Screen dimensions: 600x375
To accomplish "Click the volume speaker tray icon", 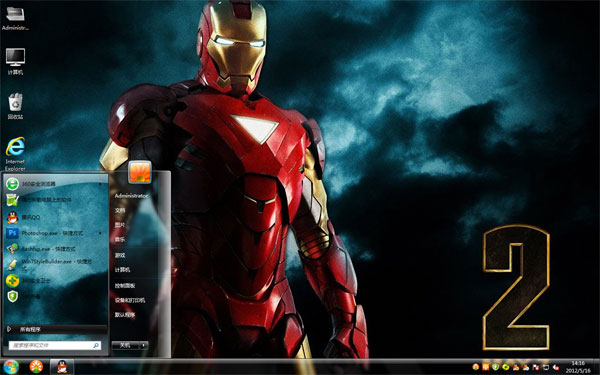I will (556, 367).
